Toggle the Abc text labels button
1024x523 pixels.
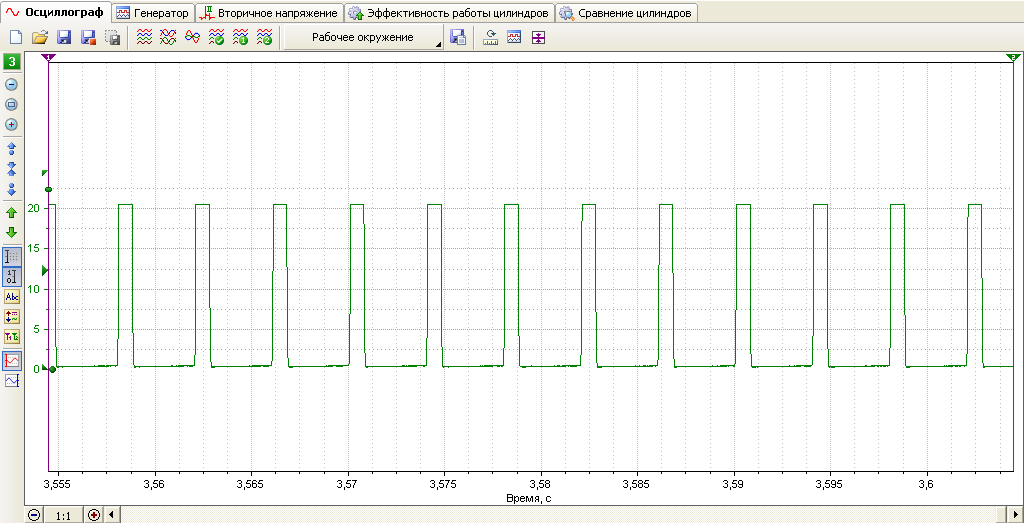pos(12,297)
